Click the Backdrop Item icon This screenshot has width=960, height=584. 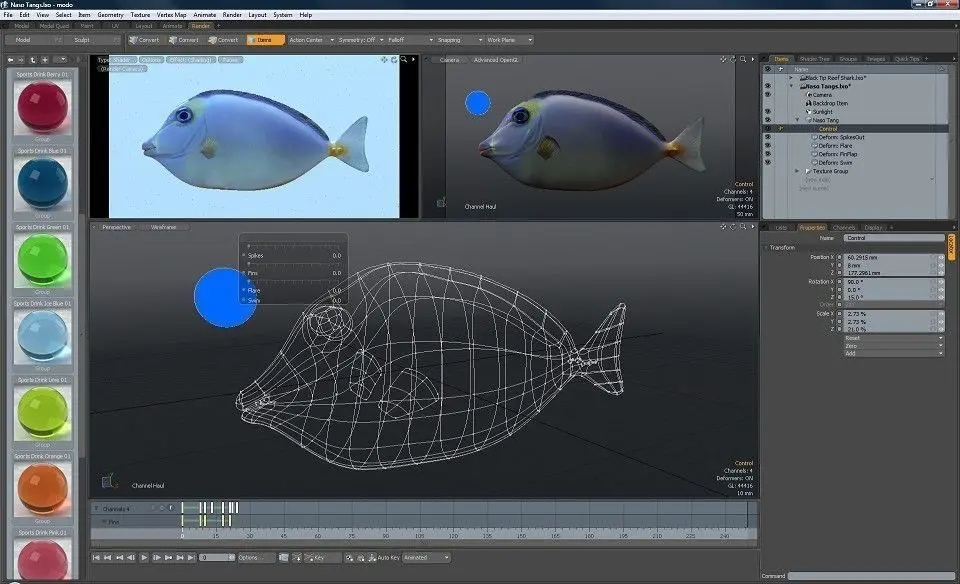[809, 103]
